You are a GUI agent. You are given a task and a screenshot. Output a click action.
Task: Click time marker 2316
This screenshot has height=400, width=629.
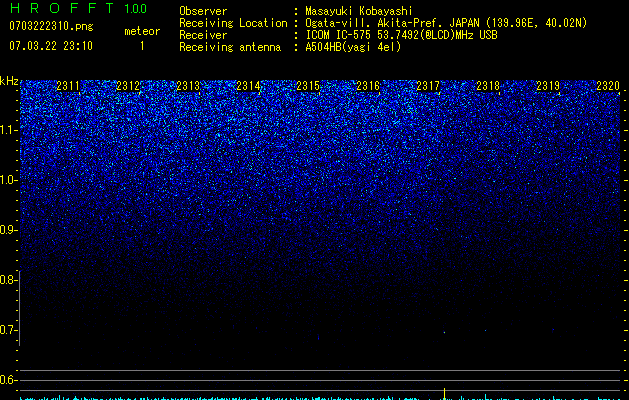[368, 86]
